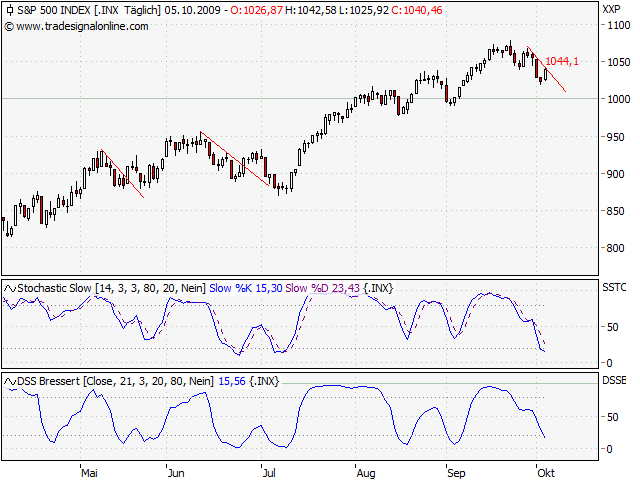Viewport: 640px width, 480px height.
Task: Click the red 1044,1 trendline label
Action: click(x=562, y=61)
